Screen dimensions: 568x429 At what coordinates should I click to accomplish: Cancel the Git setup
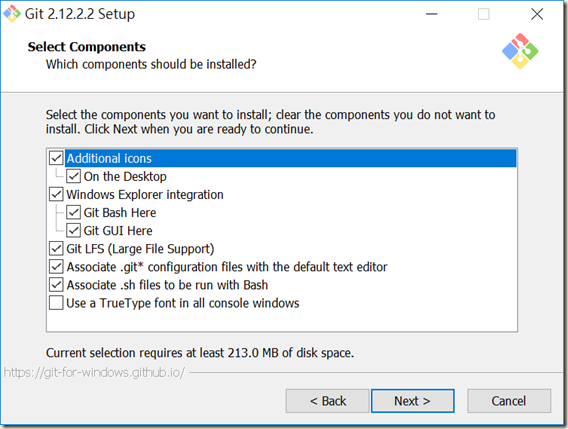tap(509, 401)
